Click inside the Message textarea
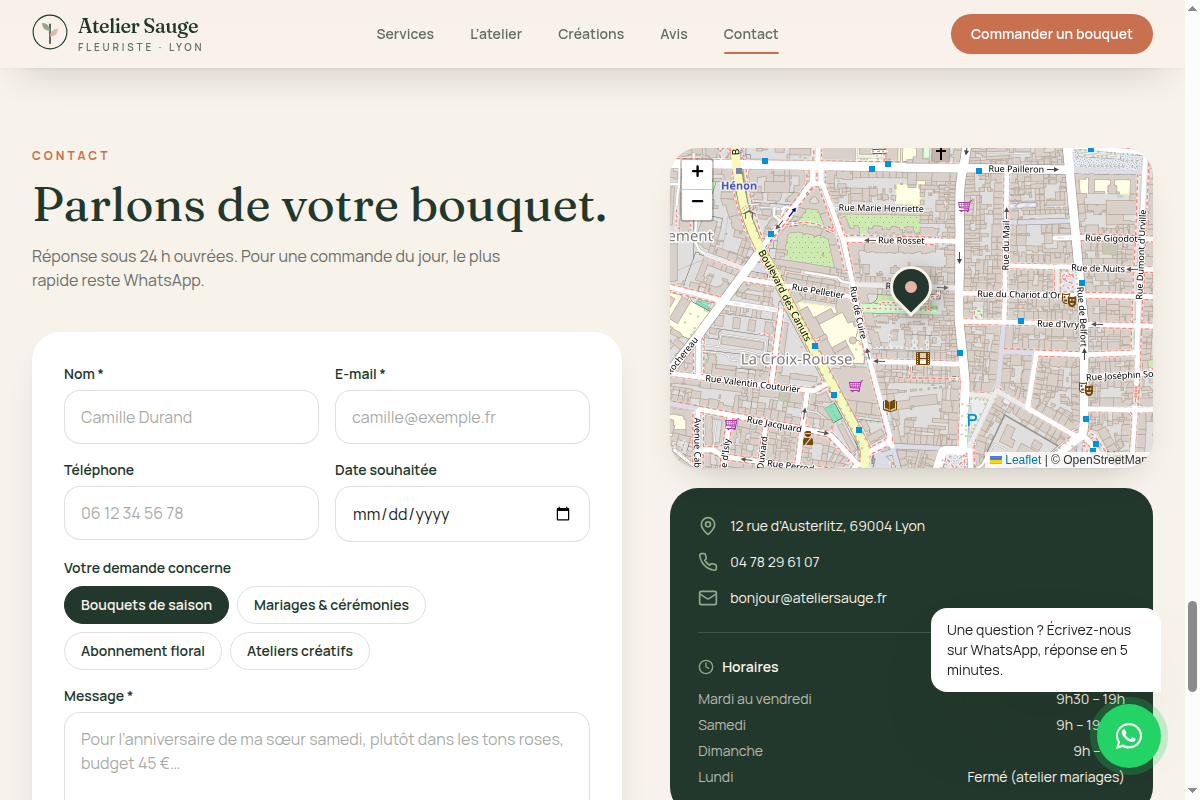 coord(327,757)
